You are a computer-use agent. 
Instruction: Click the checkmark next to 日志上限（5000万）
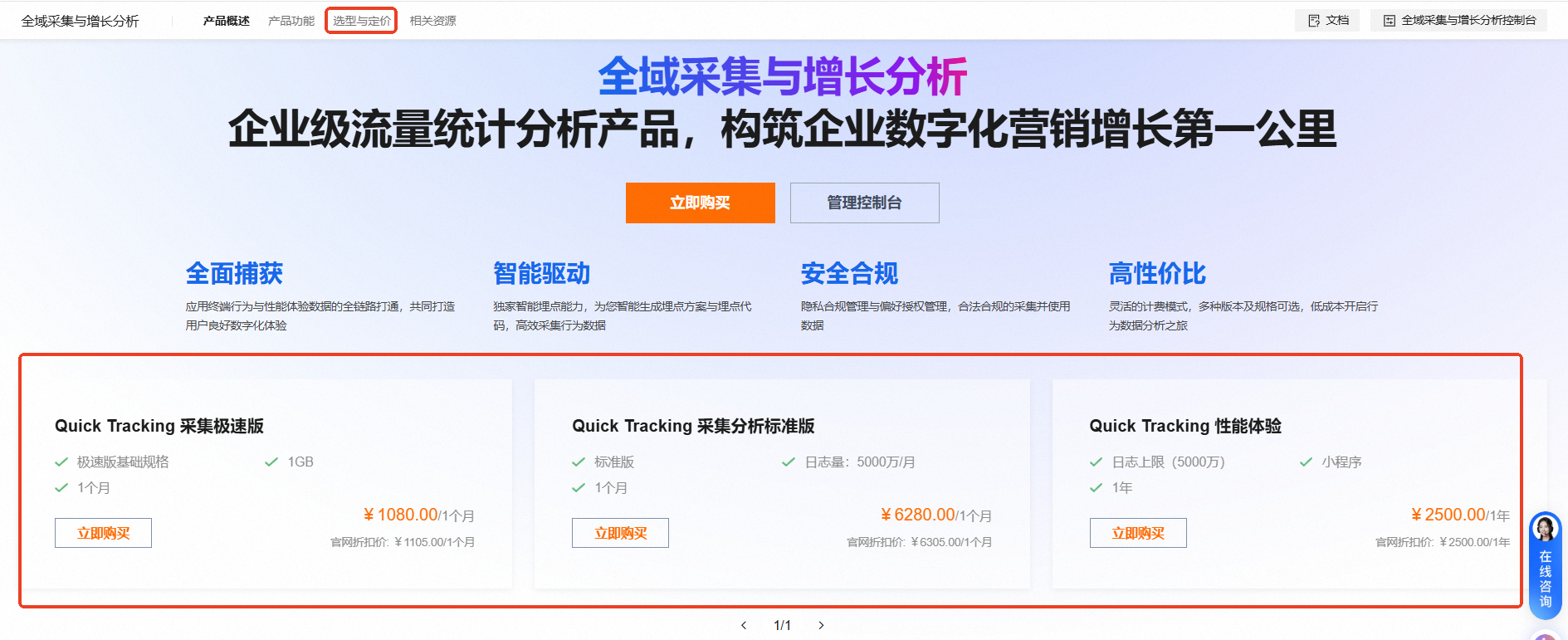1097,462
